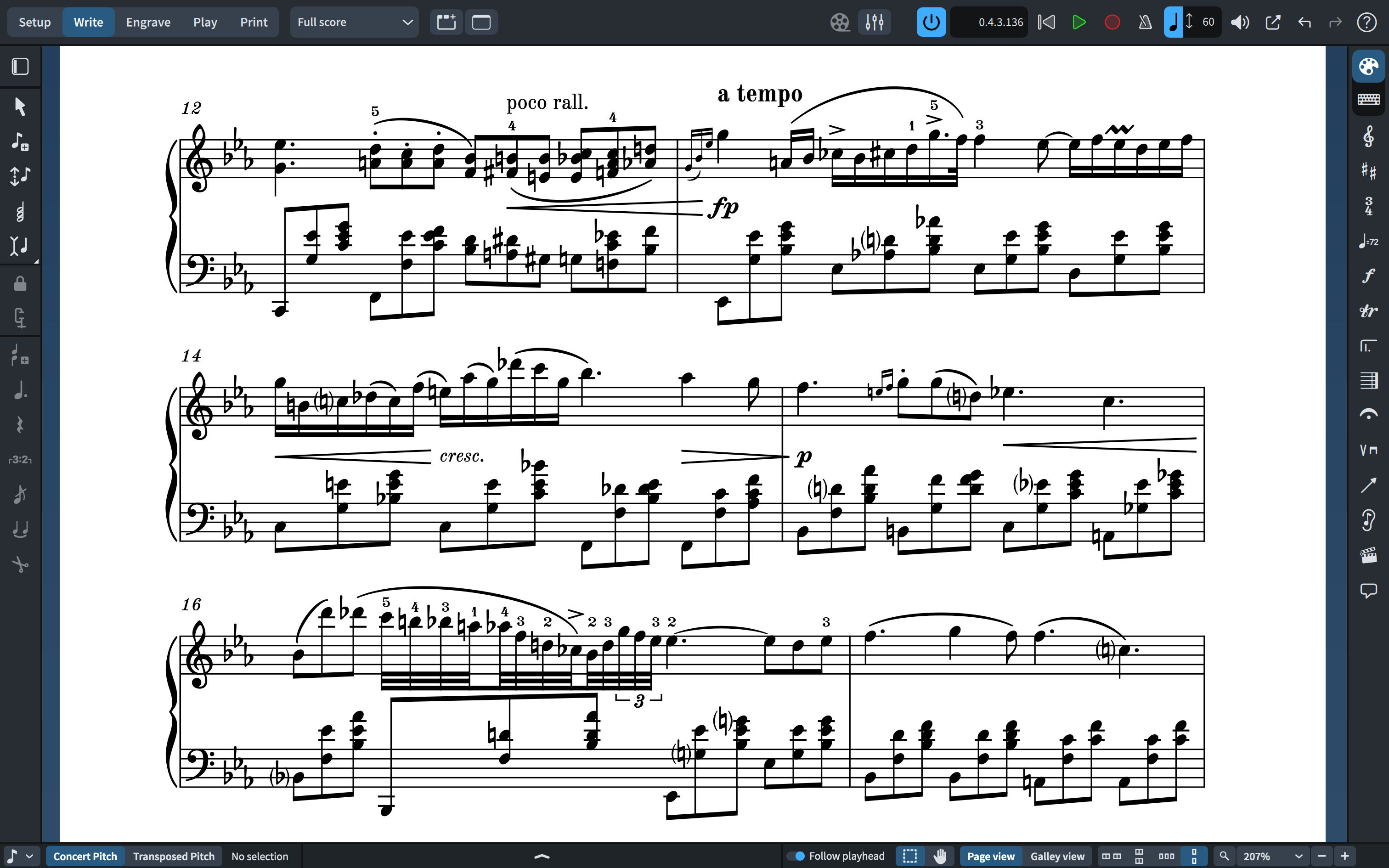Enable chord input mode
Image resolution: width=1389 pixels, height=868 pixels.
pyautogui.click(x=20, y=212)
